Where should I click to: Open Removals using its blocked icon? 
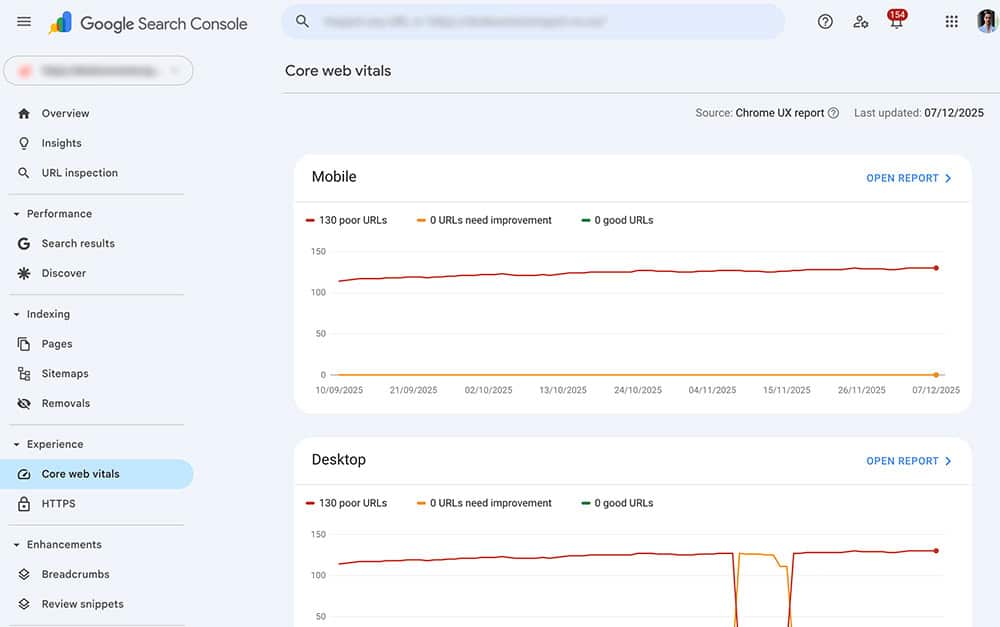pos(22,403)
